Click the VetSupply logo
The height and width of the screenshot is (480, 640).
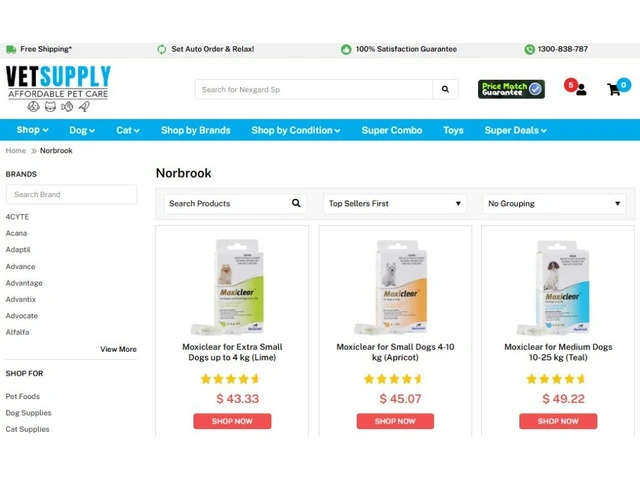(x=58, y=87)
